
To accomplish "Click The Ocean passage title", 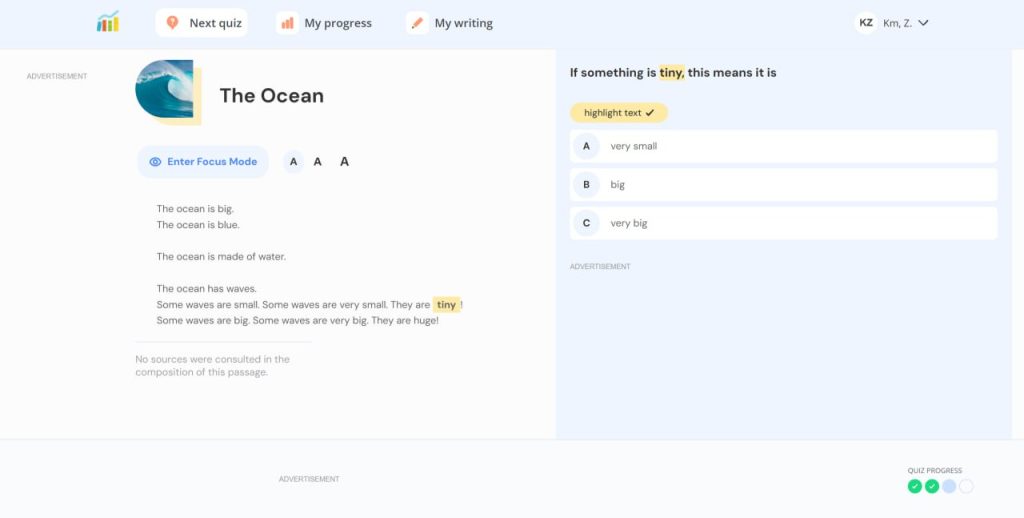I will (x=272, y=95).
